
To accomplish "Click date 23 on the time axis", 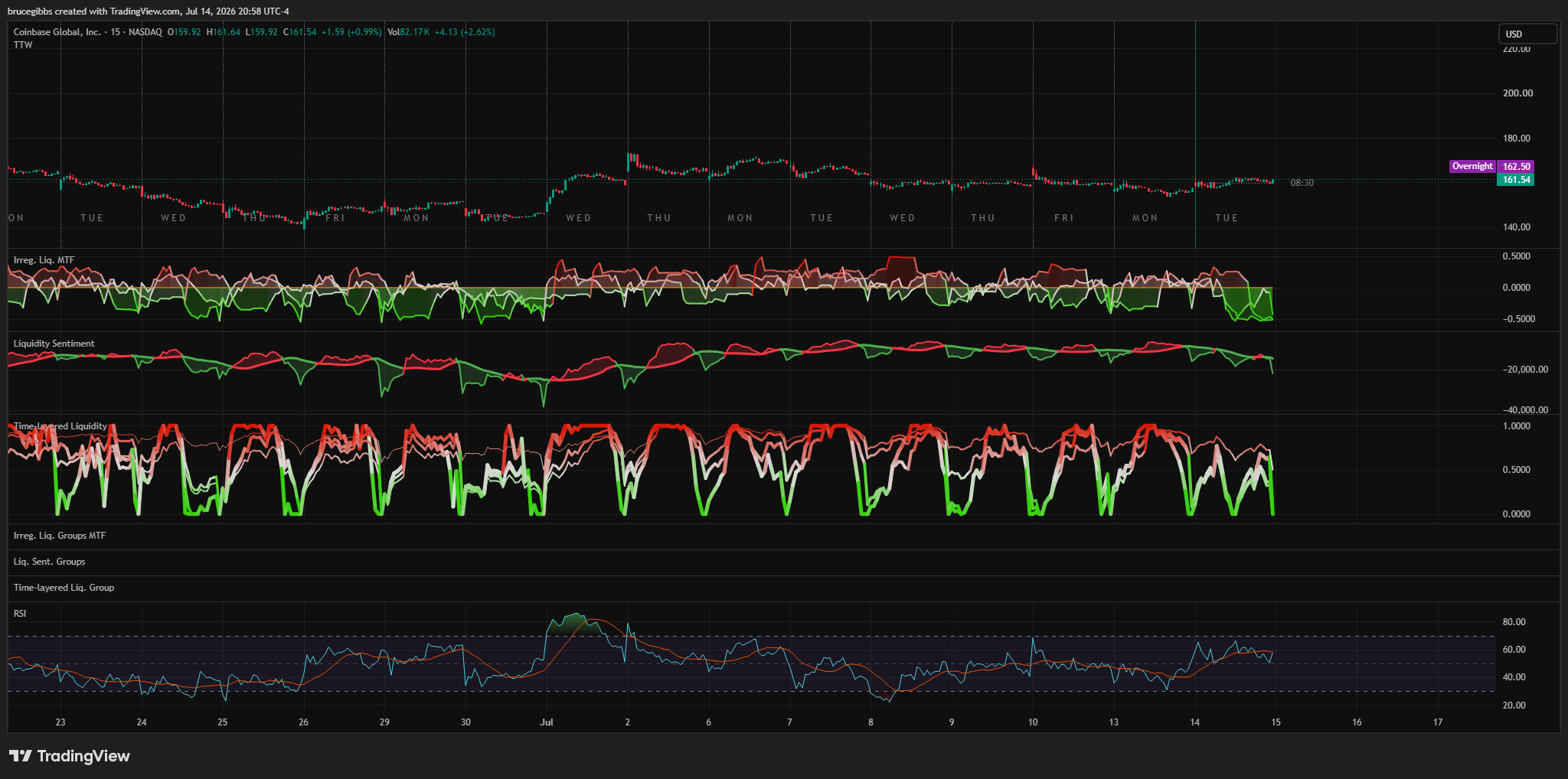I will (60, 722).
